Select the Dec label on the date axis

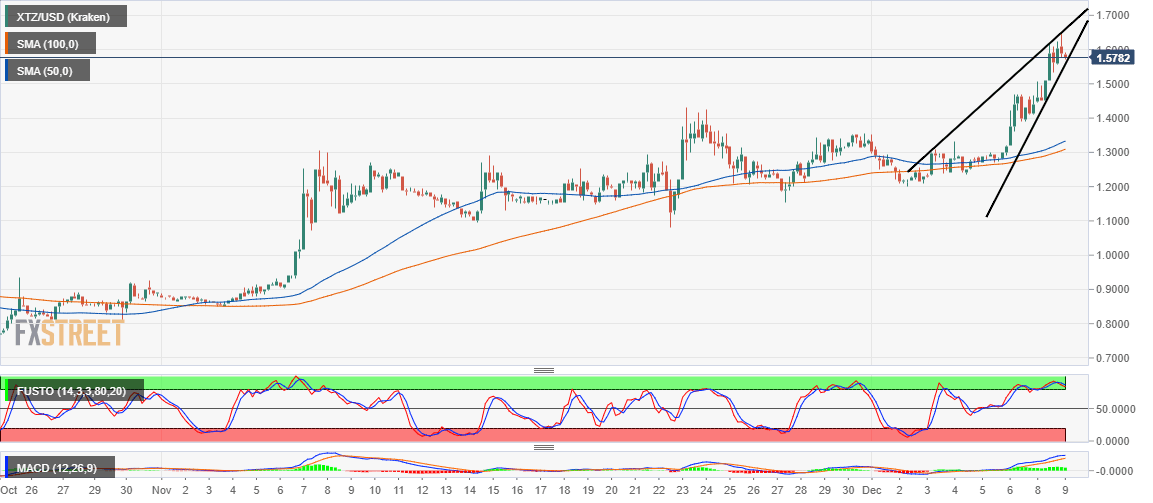870,489
